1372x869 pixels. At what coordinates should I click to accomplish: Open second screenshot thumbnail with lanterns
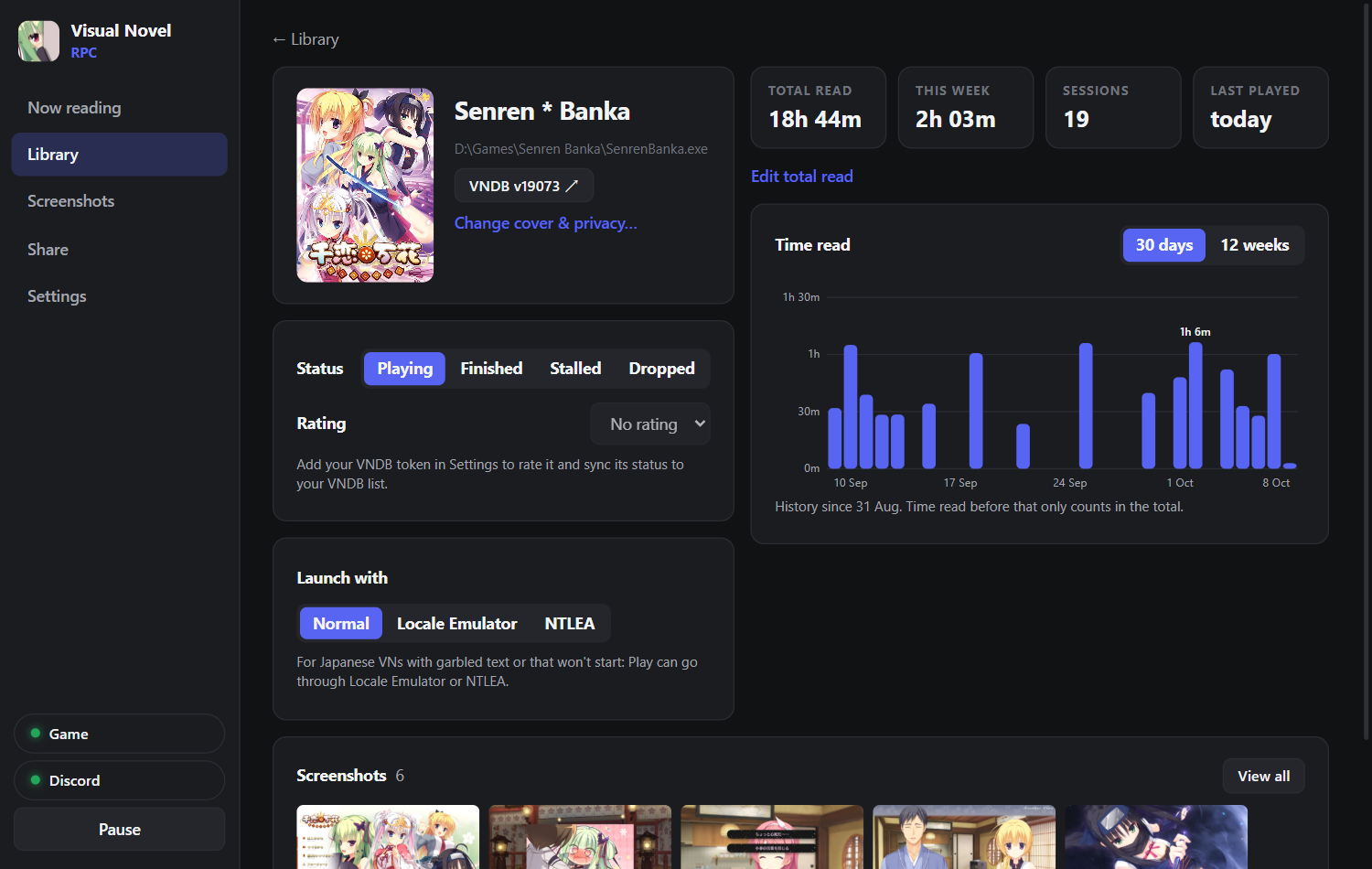click(580, 837)
